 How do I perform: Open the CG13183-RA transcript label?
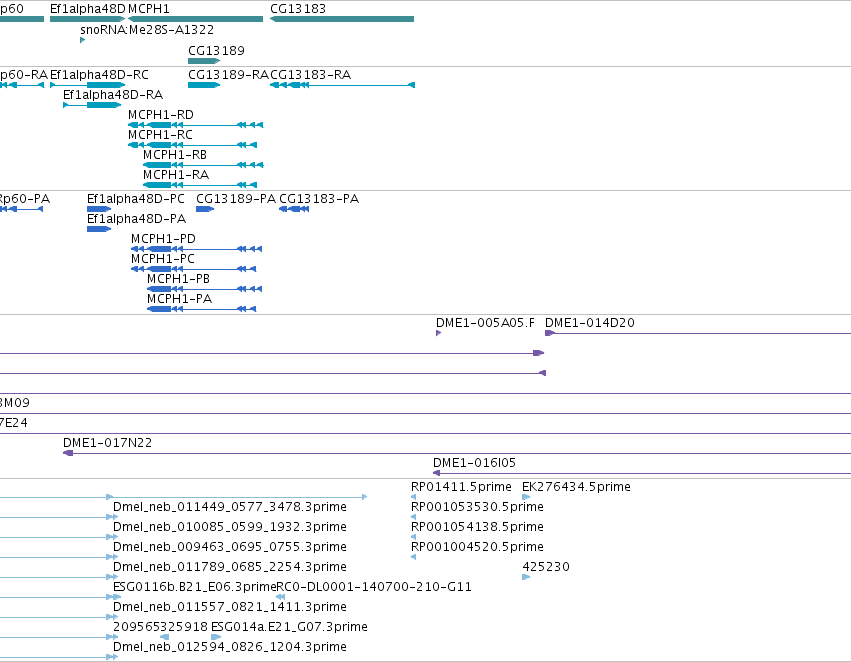[x=310, y=75]
